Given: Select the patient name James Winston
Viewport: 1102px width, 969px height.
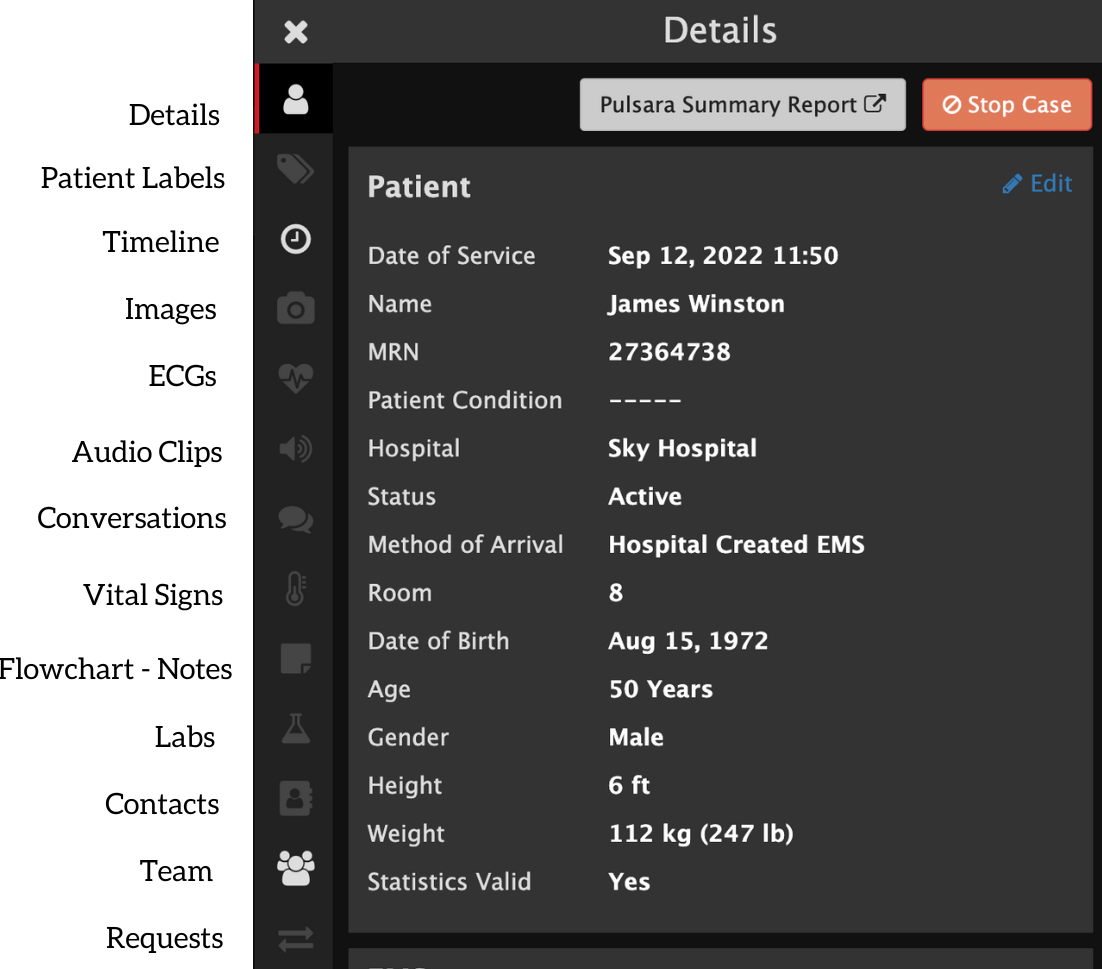Looking at the screenshot, I should coord(696,304).
